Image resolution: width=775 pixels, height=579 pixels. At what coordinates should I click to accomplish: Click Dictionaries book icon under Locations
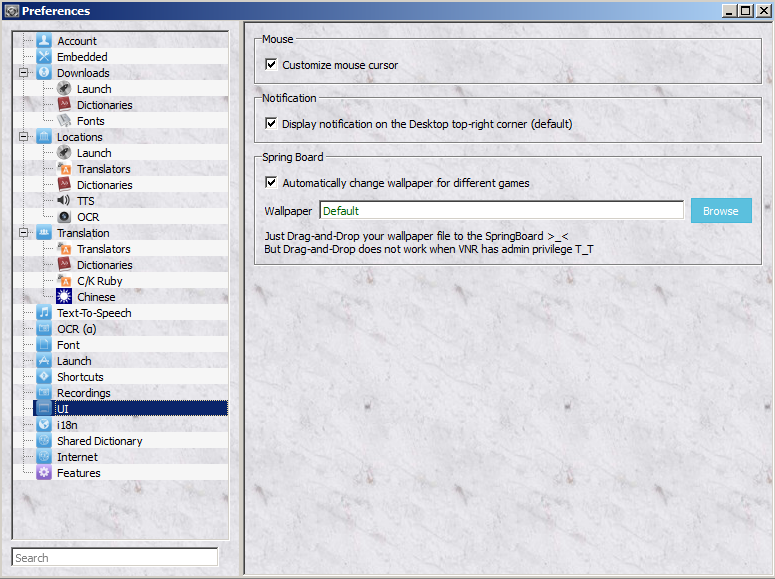(64, 184)
